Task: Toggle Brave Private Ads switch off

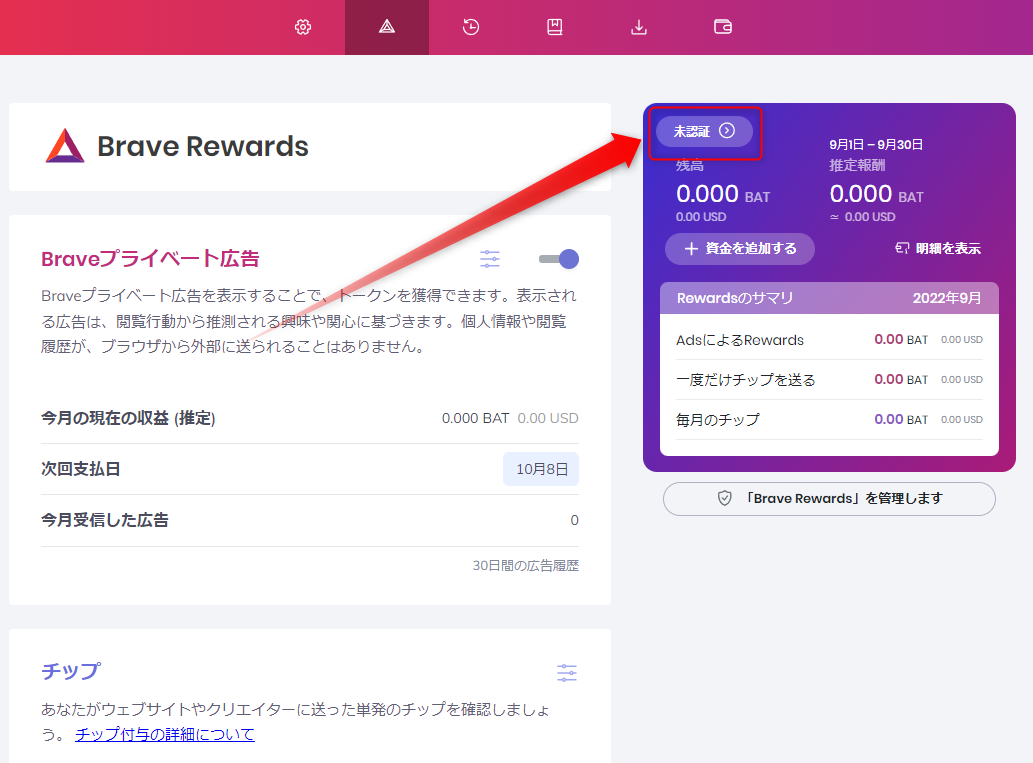Action: coord(559,259)
